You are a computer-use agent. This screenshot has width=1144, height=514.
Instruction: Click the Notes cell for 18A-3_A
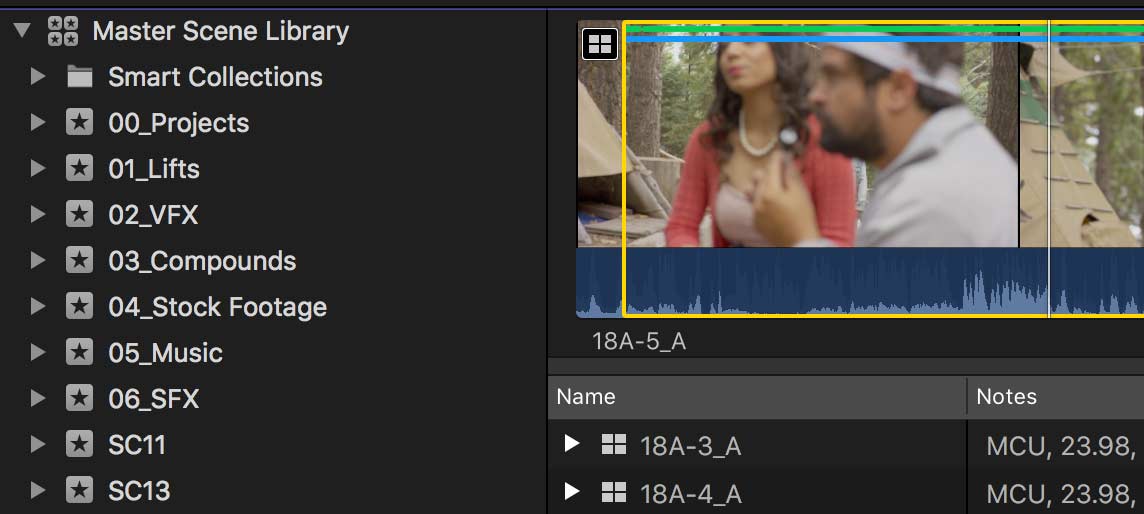[1056, 444]
